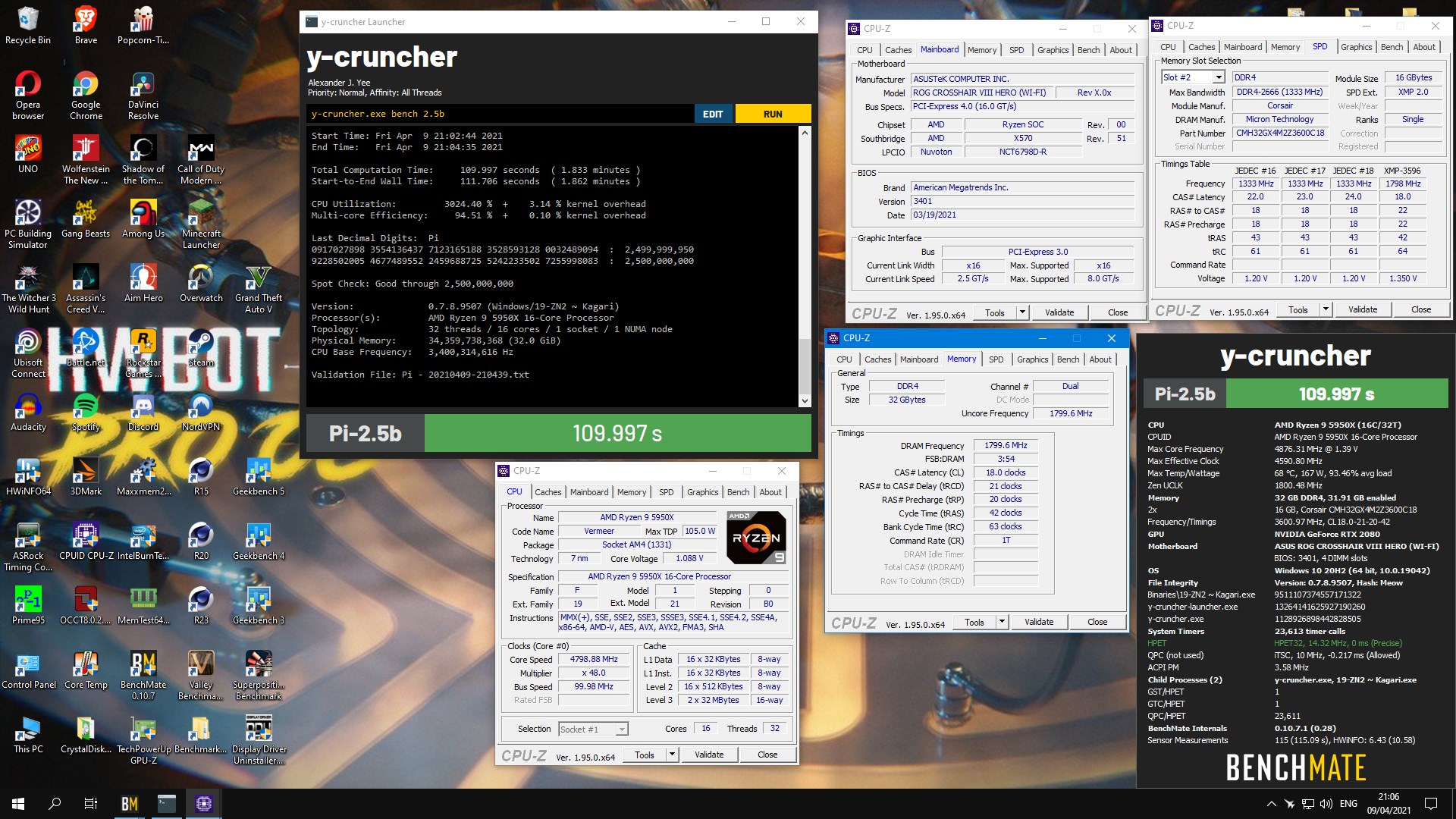Launch Google Chrome desktop shortcut
Screen dimensions: 1456x819
coord(86,95)
